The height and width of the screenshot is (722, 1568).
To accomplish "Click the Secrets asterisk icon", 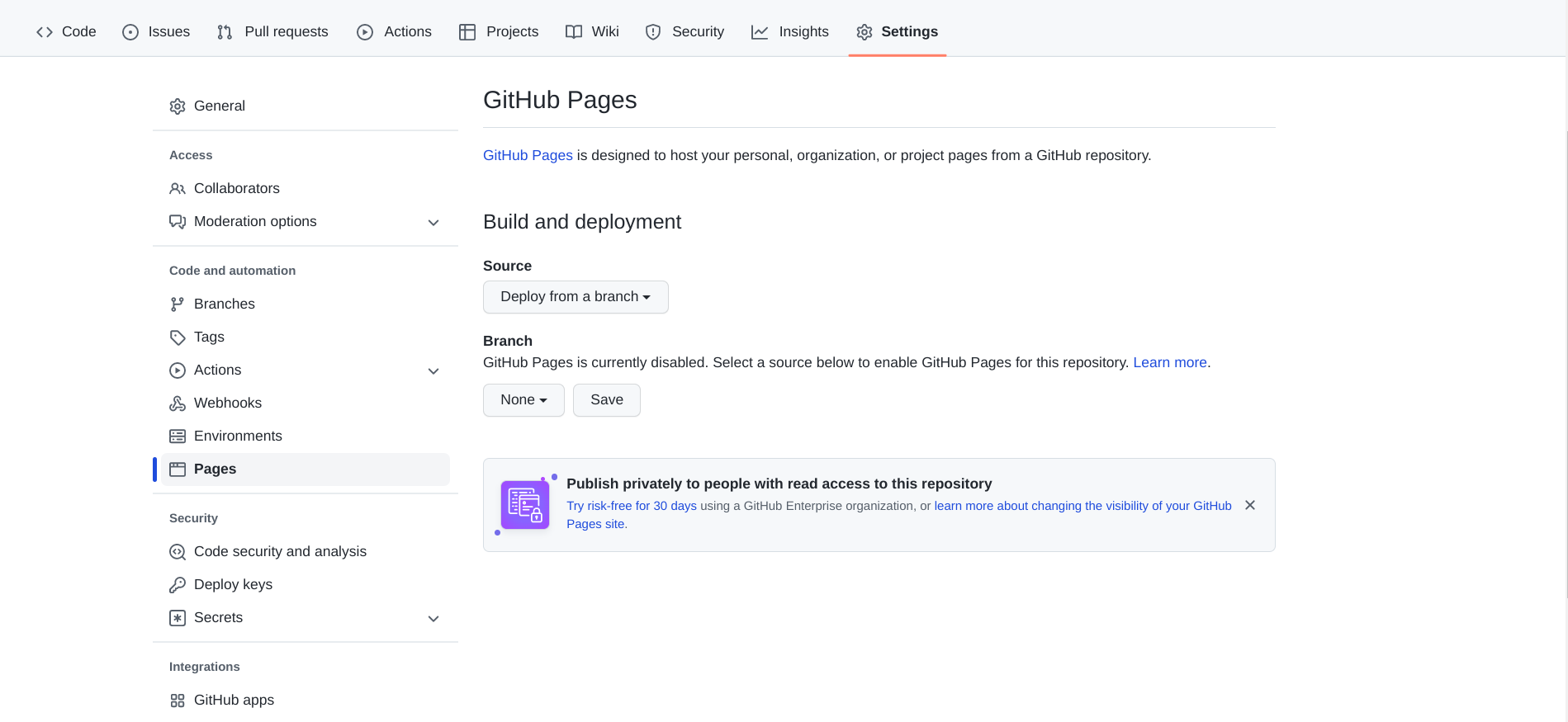I will click(178, 618).
